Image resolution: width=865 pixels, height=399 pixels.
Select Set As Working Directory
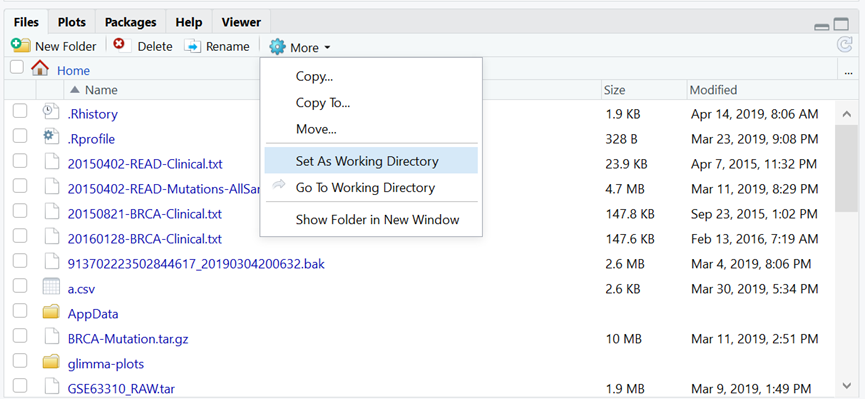tap(371, 161)
